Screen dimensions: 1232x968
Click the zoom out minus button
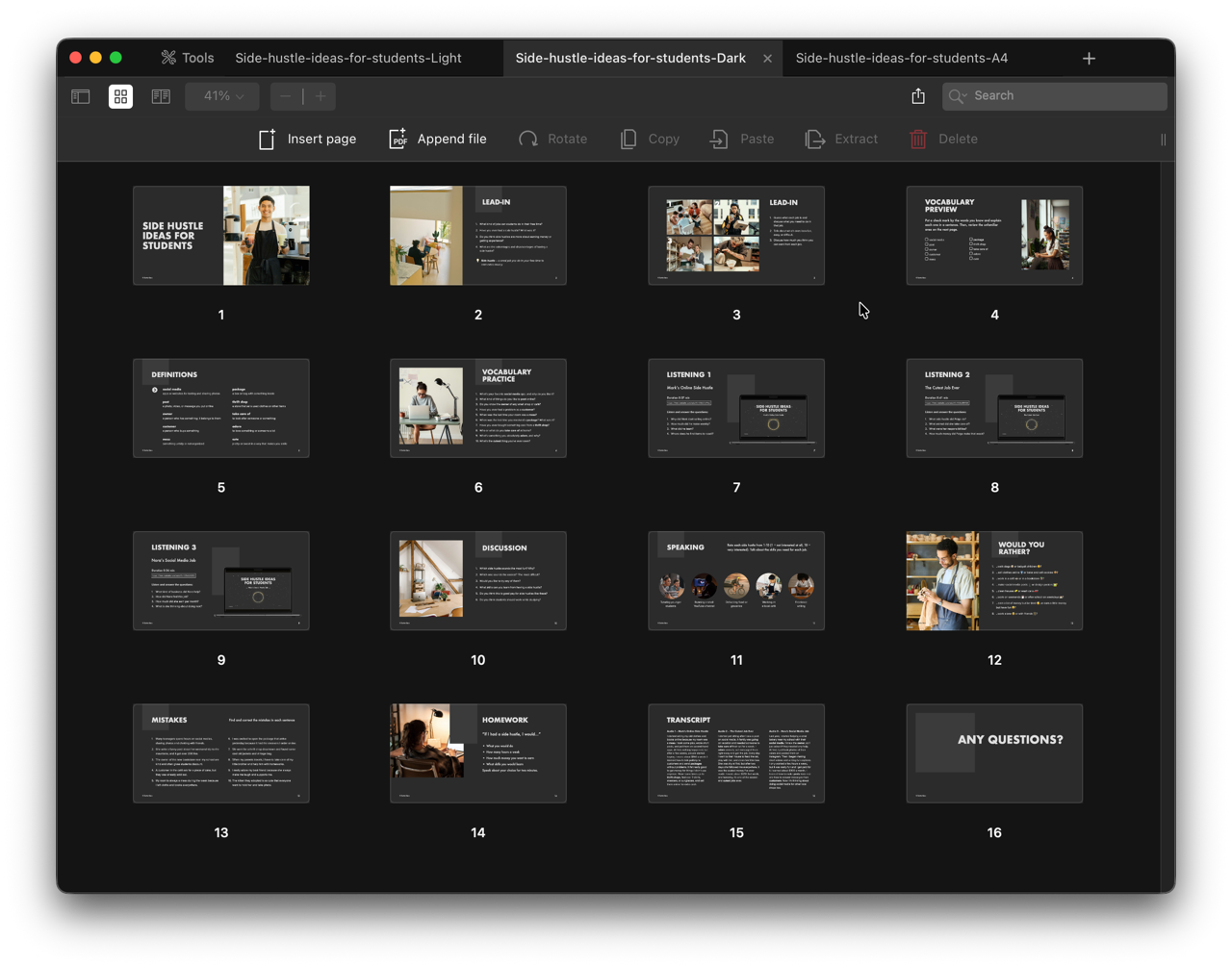point(286,96)
